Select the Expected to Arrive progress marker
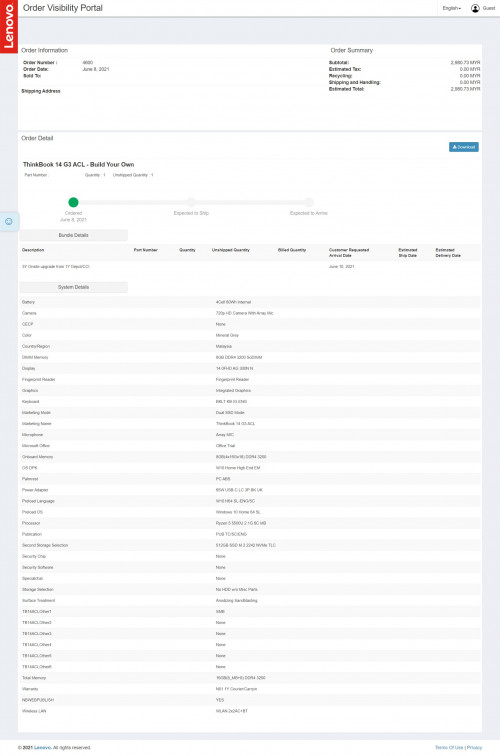 [309, 202]
